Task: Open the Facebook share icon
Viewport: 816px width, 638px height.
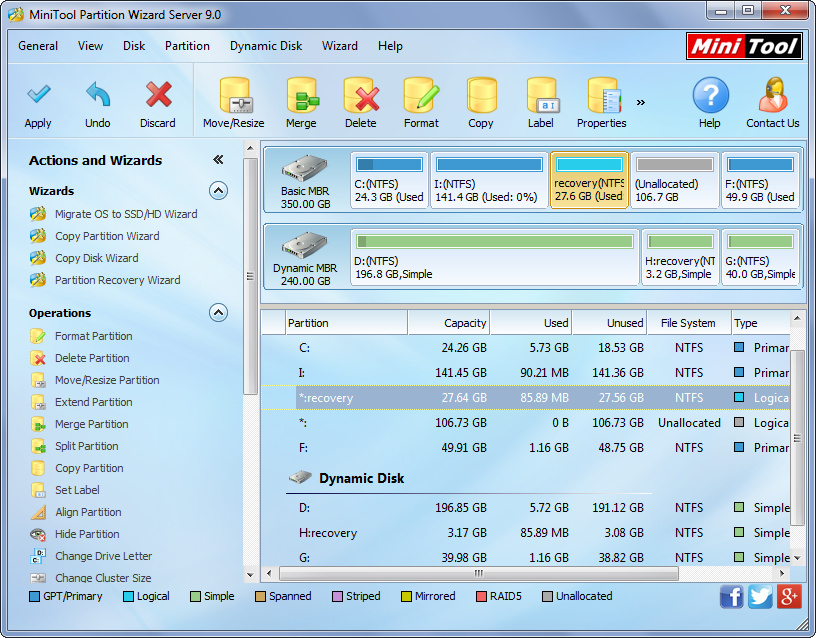Action: [x=731, y=596]
